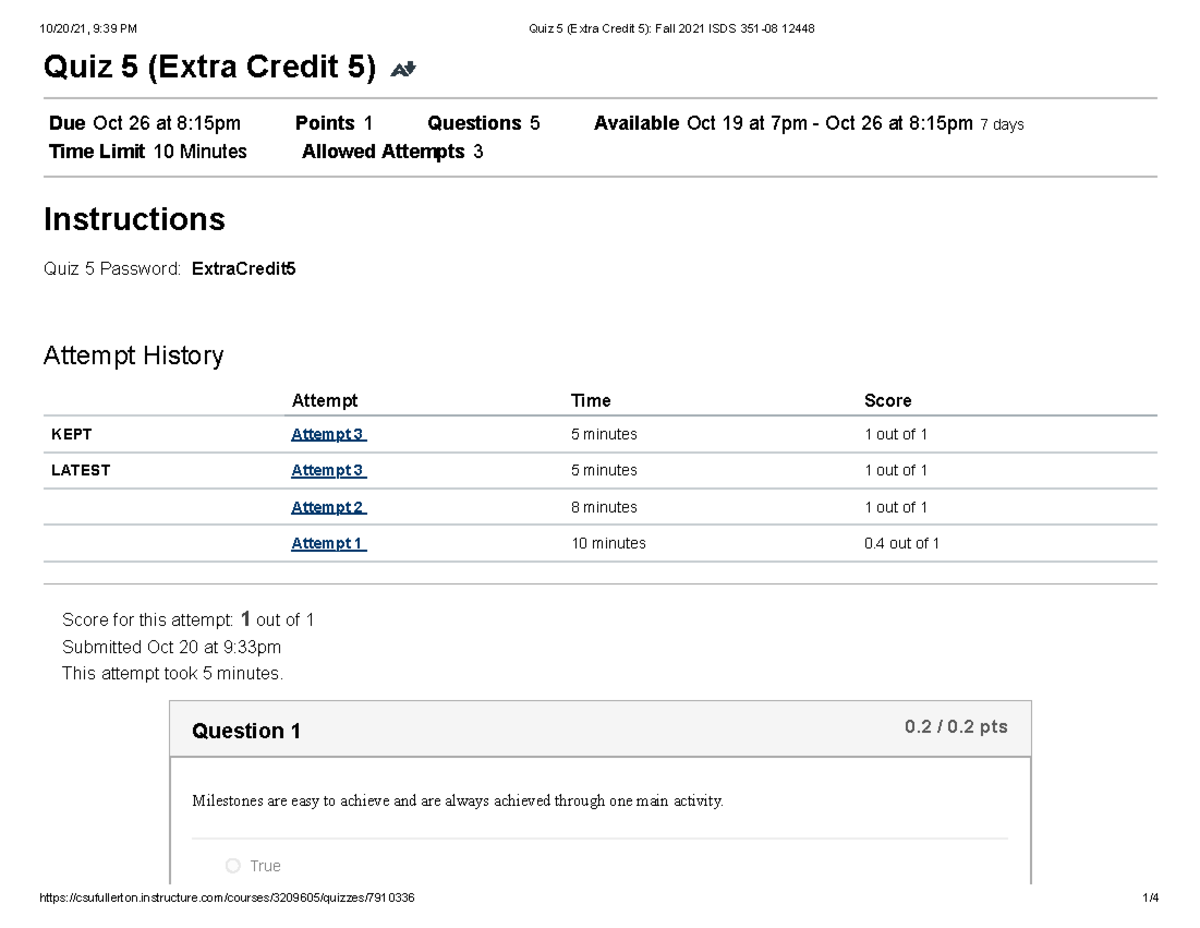Image resolution: width=1200 pixels, height=928 pixels.
Task: Open Attempt 1 from attempt history
Action: point(328,543)
